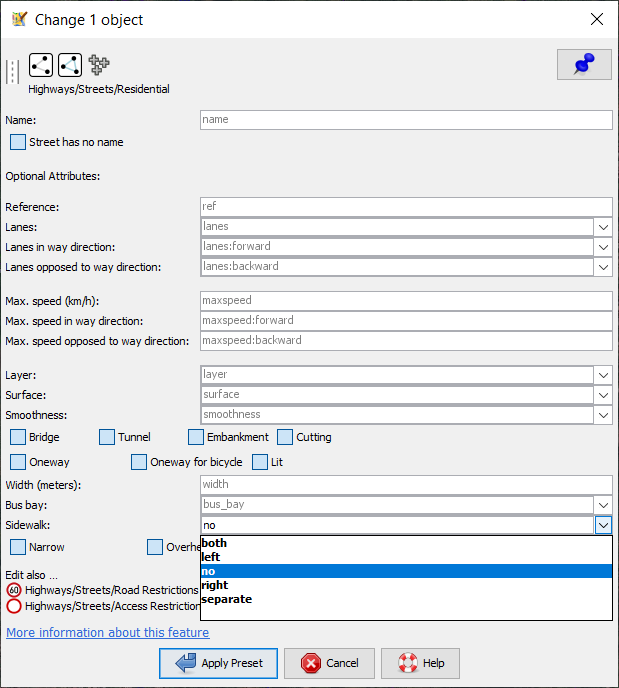Screen dimensions: 619x688
Task: Open More information about this feature link
Action: point(107,632)
